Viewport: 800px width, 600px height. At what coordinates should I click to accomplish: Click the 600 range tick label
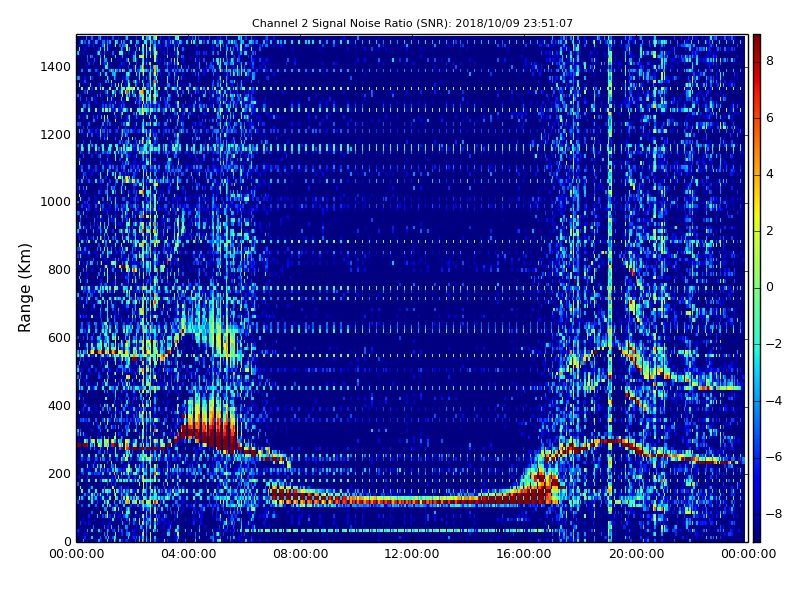click(x=59, y=338)
